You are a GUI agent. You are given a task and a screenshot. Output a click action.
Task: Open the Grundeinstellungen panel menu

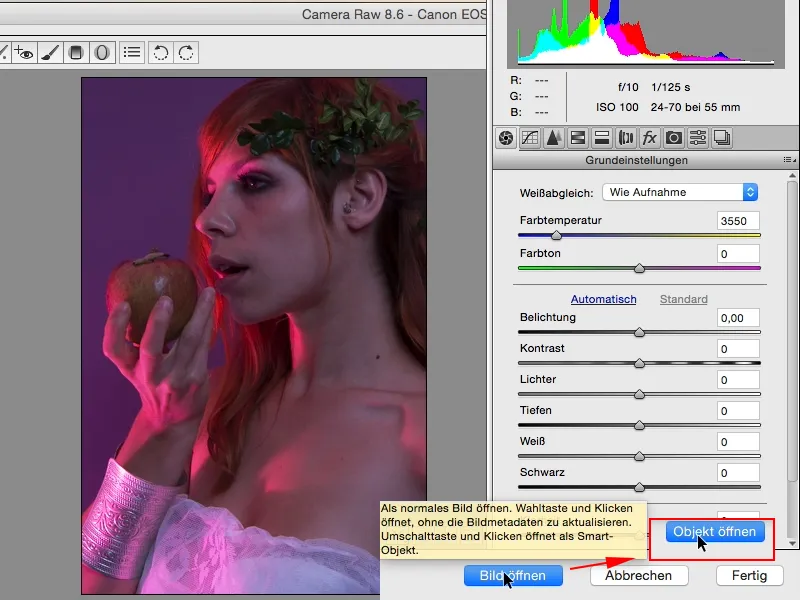[789, 160]
